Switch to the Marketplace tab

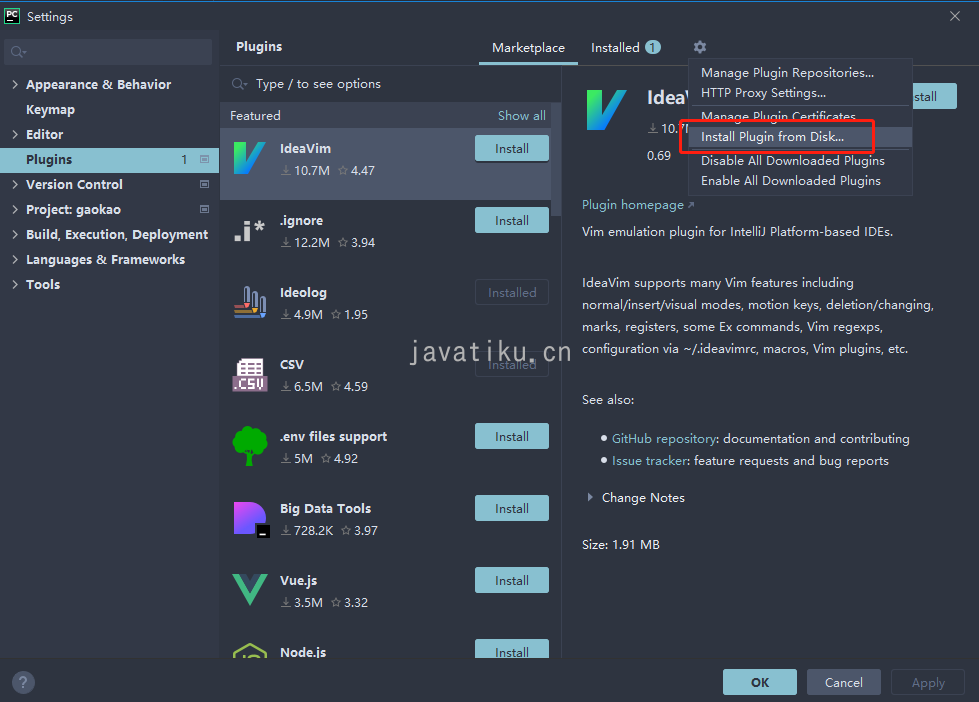pyautogui.click(x=528, y=47)
